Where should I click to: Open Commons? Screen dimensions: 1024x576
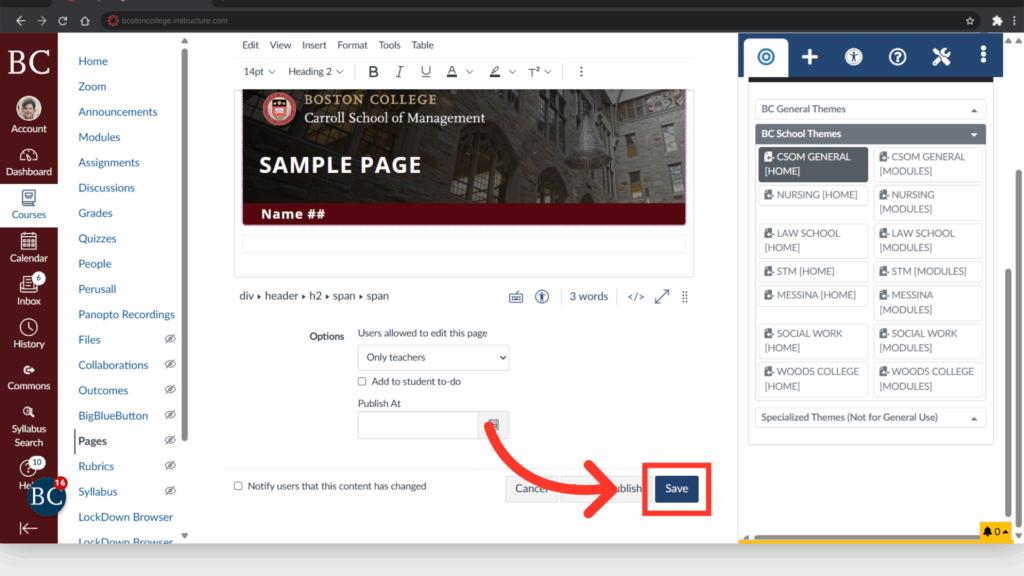point(29,377)
